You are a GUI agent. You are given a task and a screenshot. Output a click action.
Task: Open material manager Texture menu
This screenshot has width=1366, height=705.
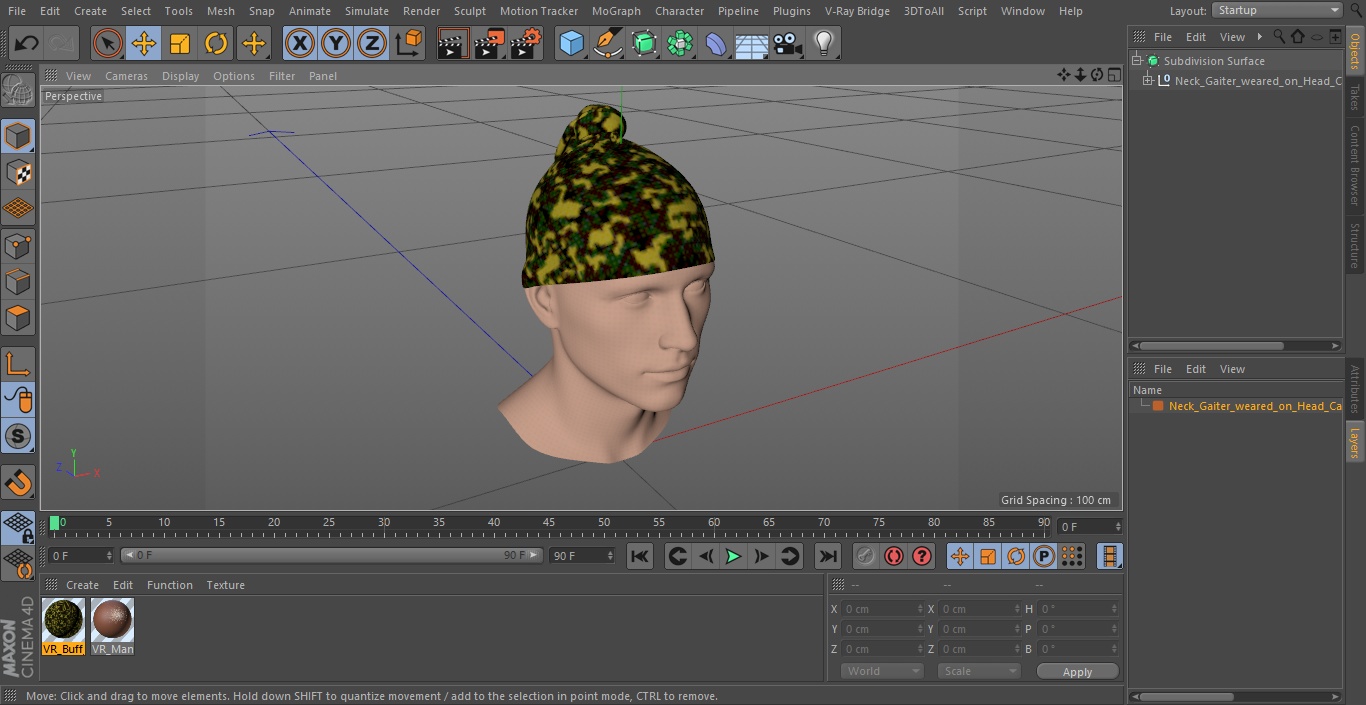click(x=225, y=585)
